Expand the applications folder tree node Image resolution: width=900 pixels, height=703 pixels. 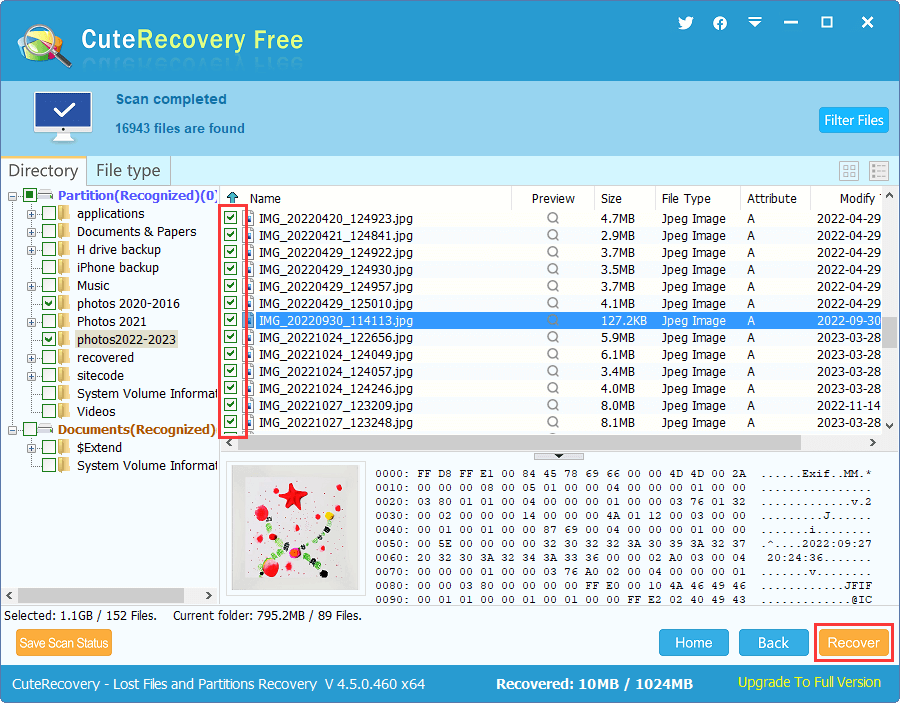pos(31,214)
